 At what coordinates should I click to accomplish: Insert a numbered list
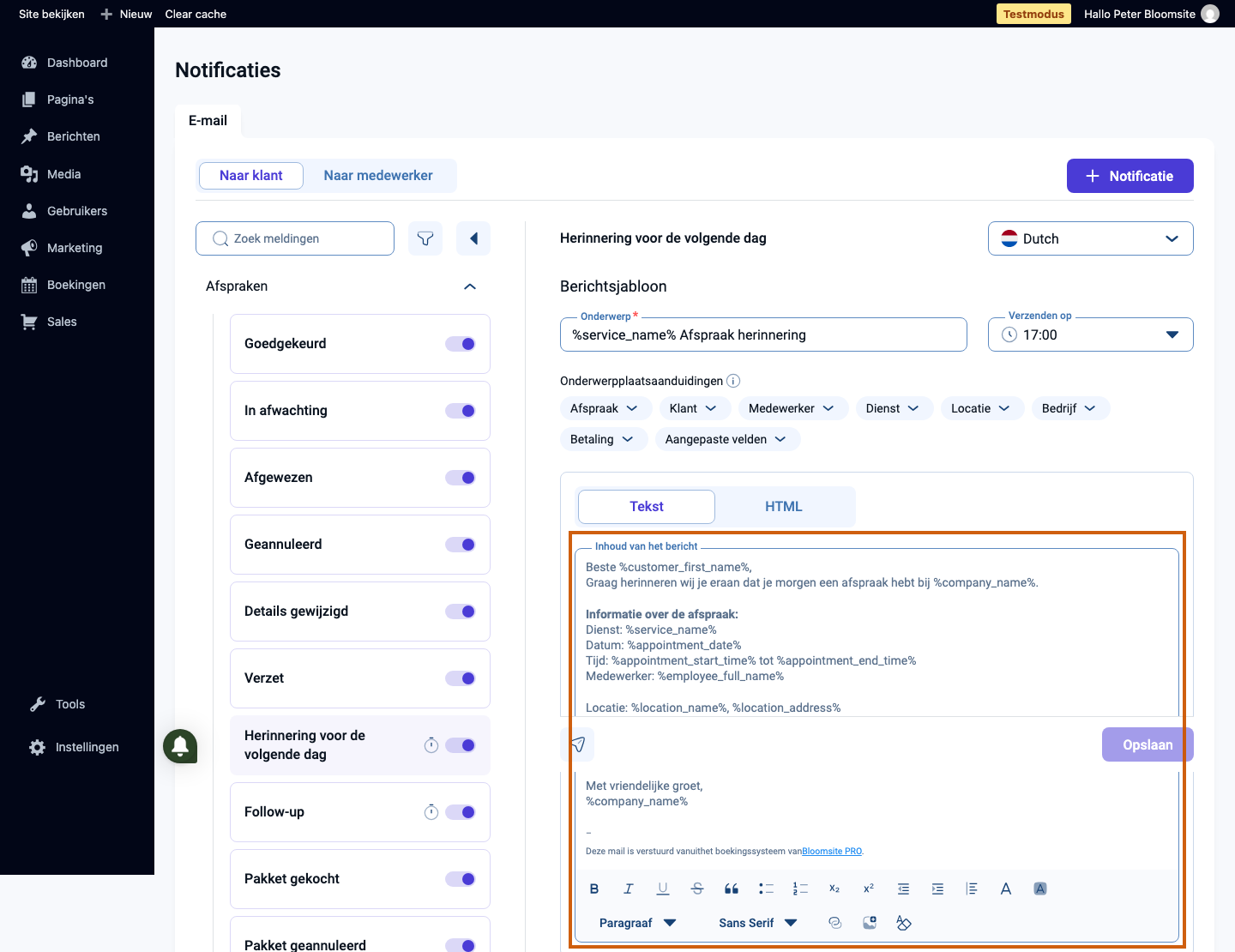click(x=800, y=889)
